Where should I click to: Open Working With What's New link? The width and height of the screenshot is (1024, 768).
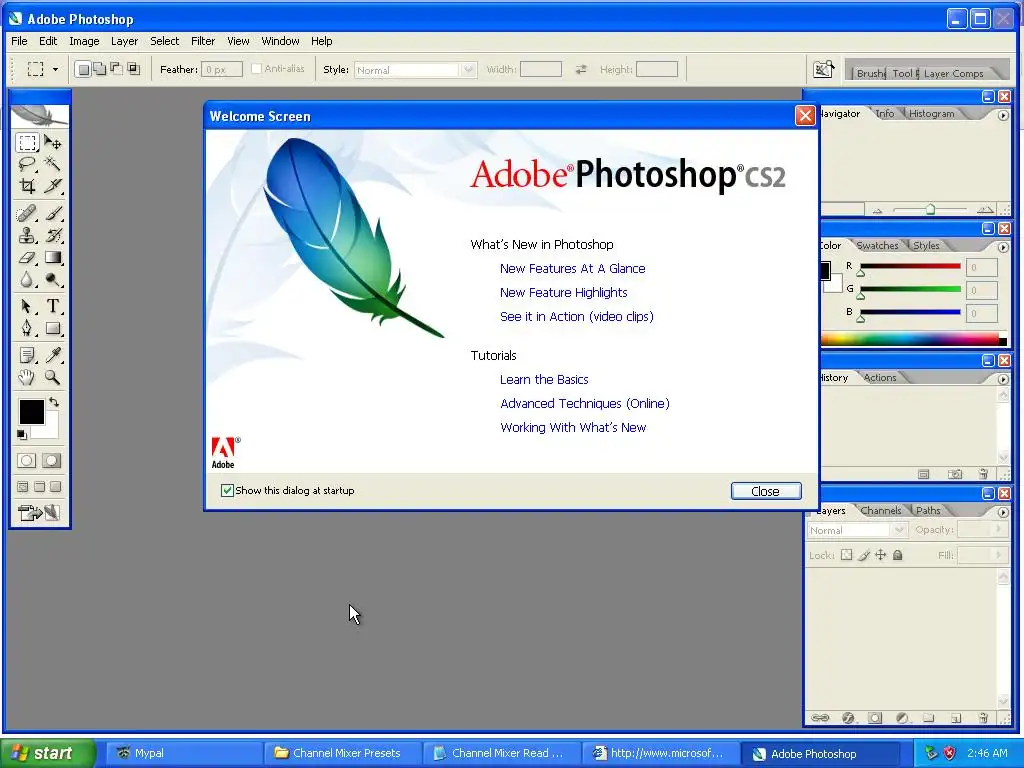tap(573, 428)
